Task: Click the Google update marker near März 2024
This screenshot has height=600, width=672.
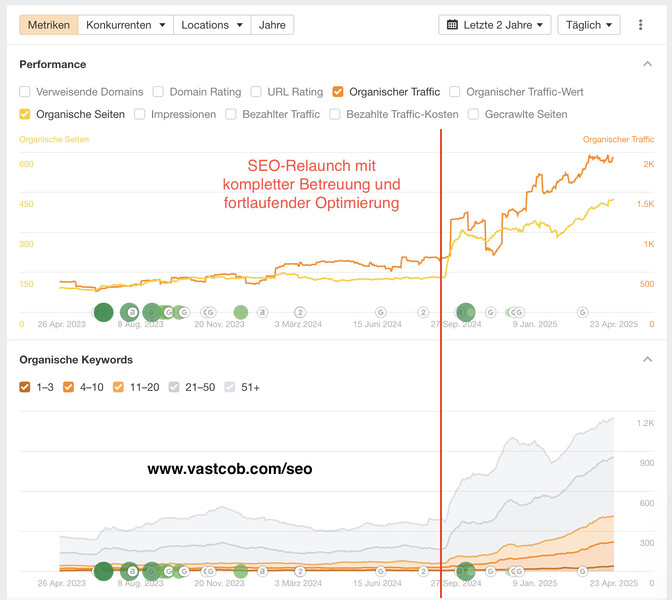Action: point(299,313)
